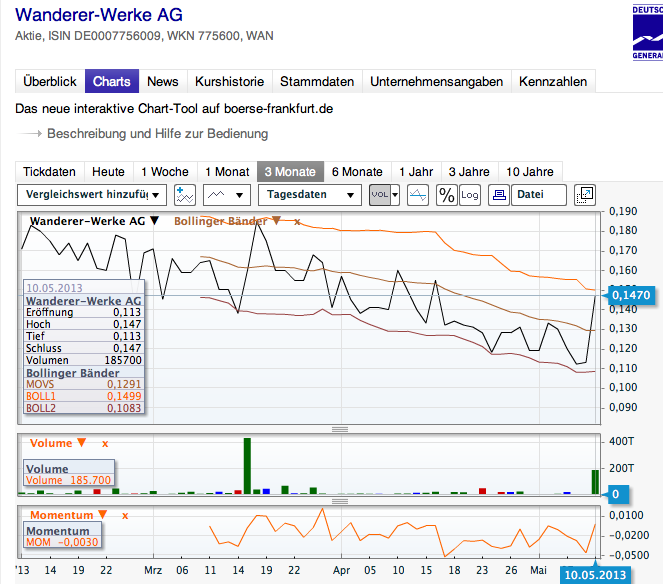Enable logarithmic Log scale
Image resolution: width=663 pixels, height=584 pixels.
pos(469,195)
